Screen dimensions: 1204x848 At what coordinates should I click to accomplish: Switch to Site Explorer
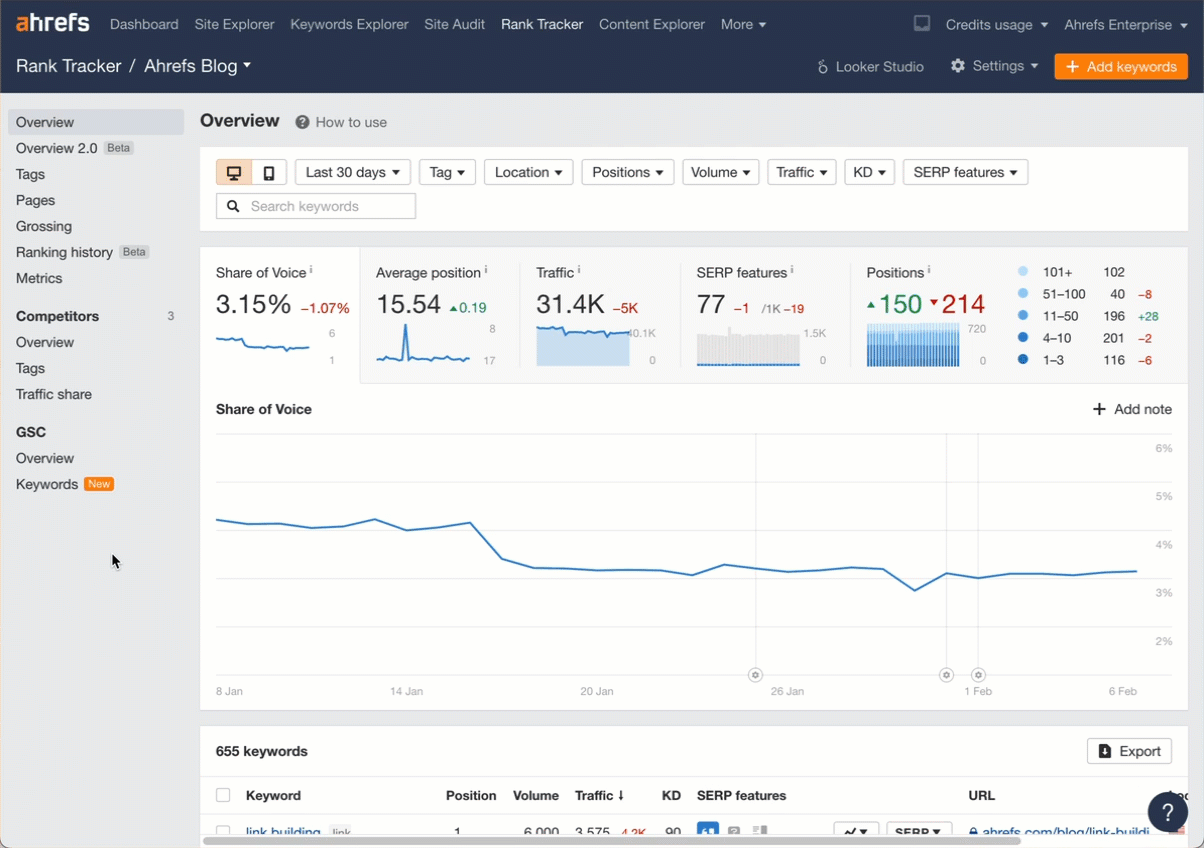[x=234, y=24]
